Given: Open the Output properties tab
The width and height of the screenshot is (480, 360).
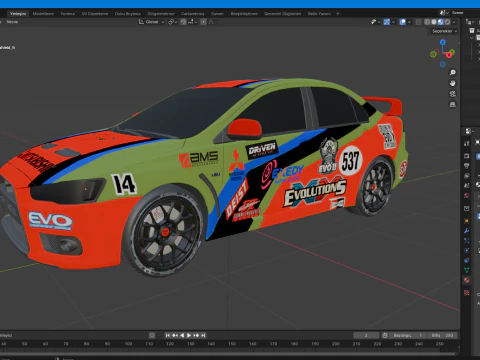Looking at the screenshot, I should coord(467,166).
